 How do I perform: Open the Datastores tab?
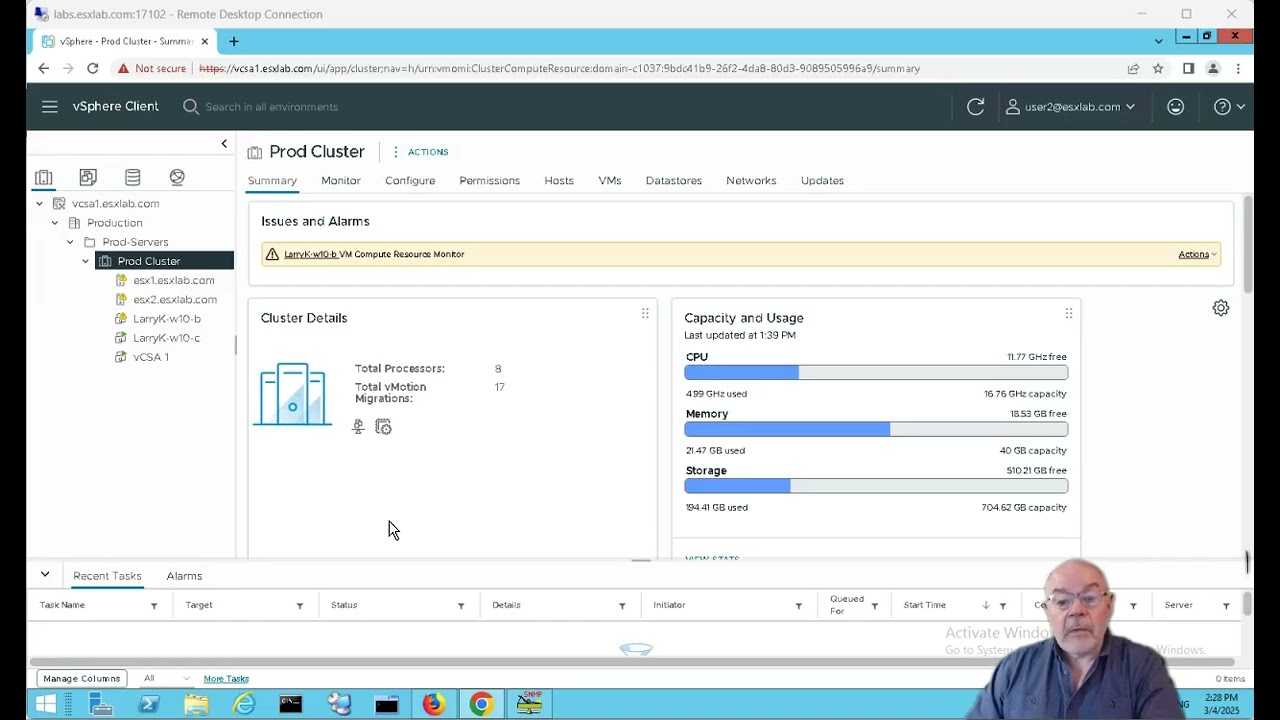(674, 181)
